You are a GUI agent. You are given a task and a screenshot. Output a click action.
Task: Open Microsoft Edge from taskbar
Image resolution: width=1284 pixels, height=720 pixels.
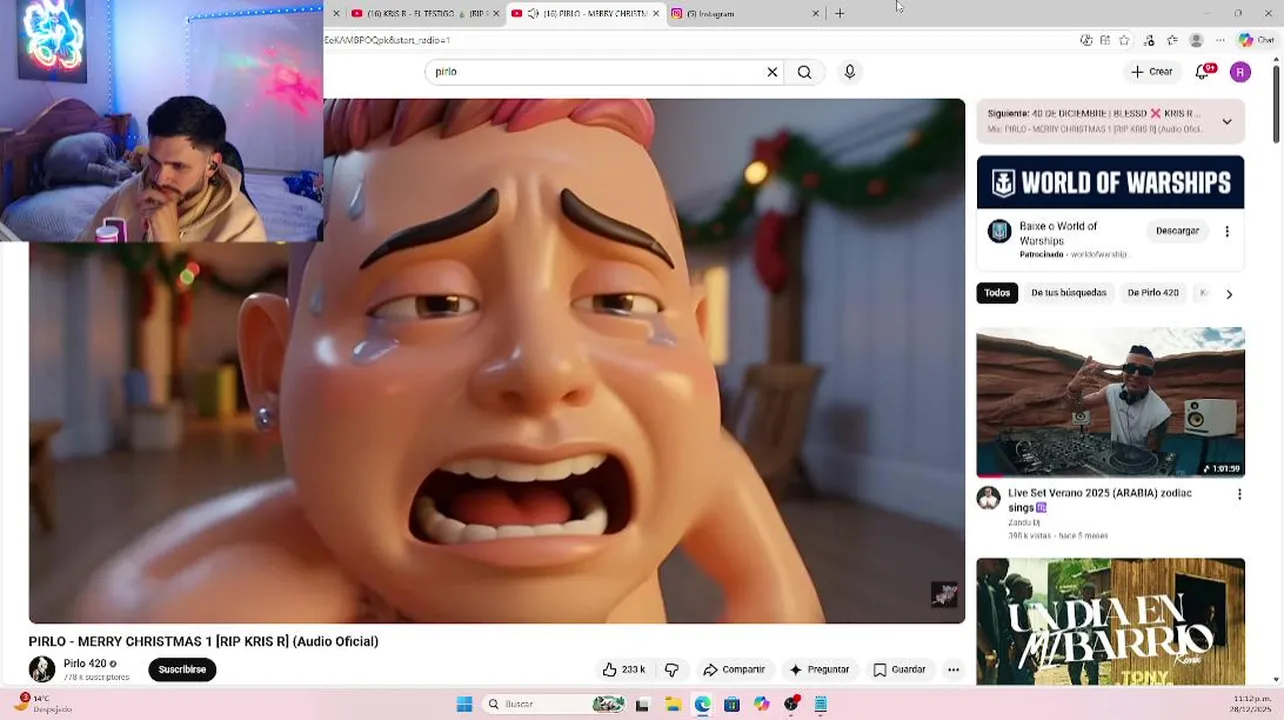point(702,704)
